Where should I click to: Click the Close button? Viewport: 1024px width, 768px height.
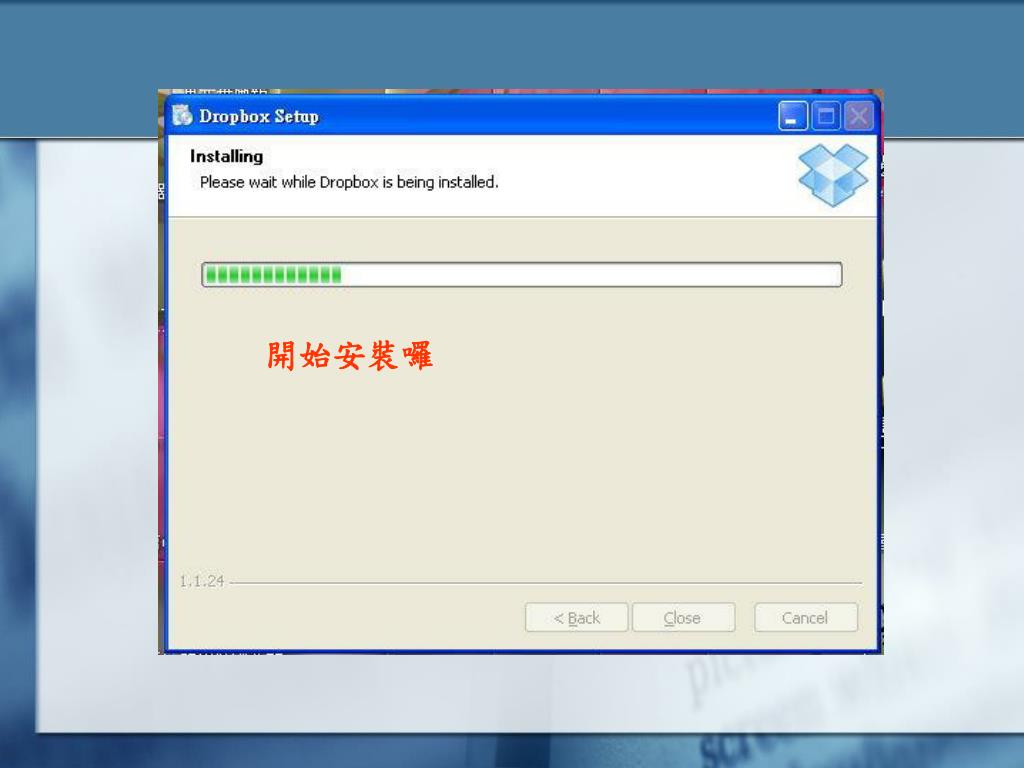pyautogui.click(x=683, y=617)
